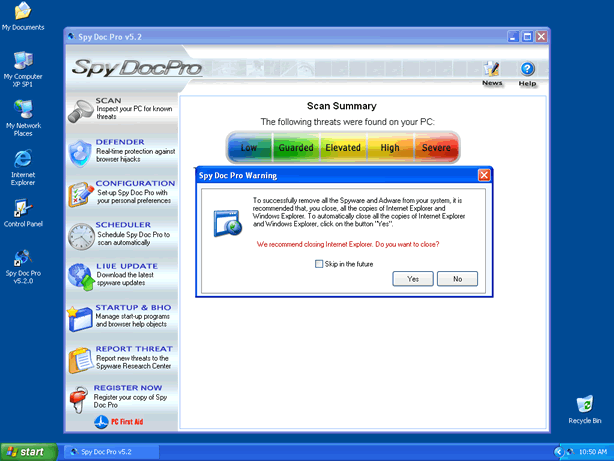Select the Configuration icon in sidebar
This screenshot has width=614, height=461.
click(x=80, y=194)
